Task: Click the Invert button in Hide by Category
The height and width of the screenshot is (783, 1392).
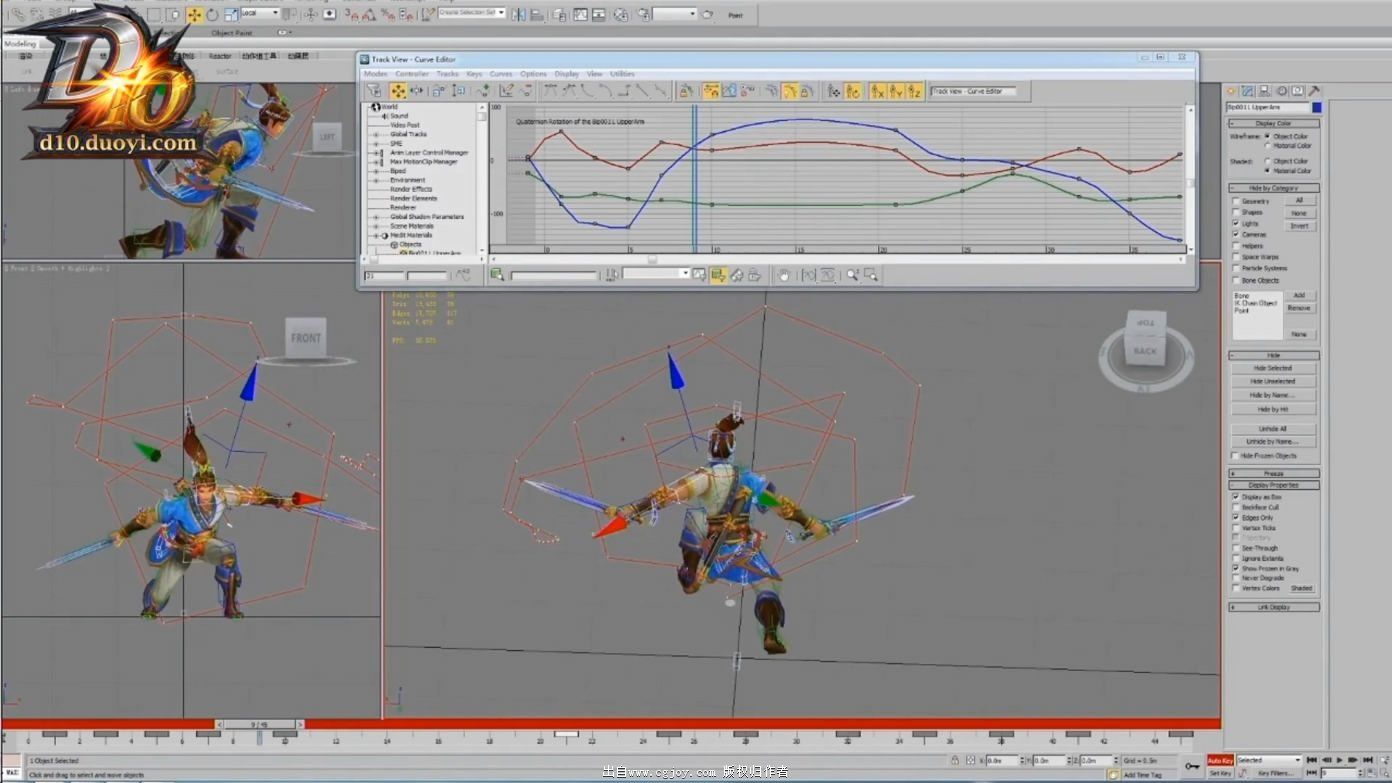Action: click(1299, 226)
